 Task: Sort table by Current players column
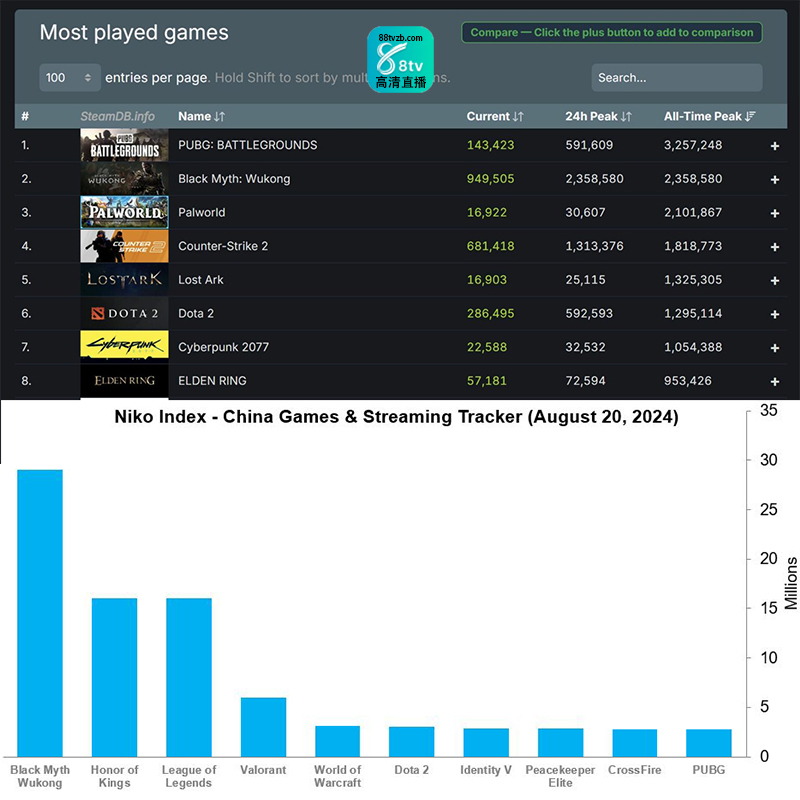495,116
